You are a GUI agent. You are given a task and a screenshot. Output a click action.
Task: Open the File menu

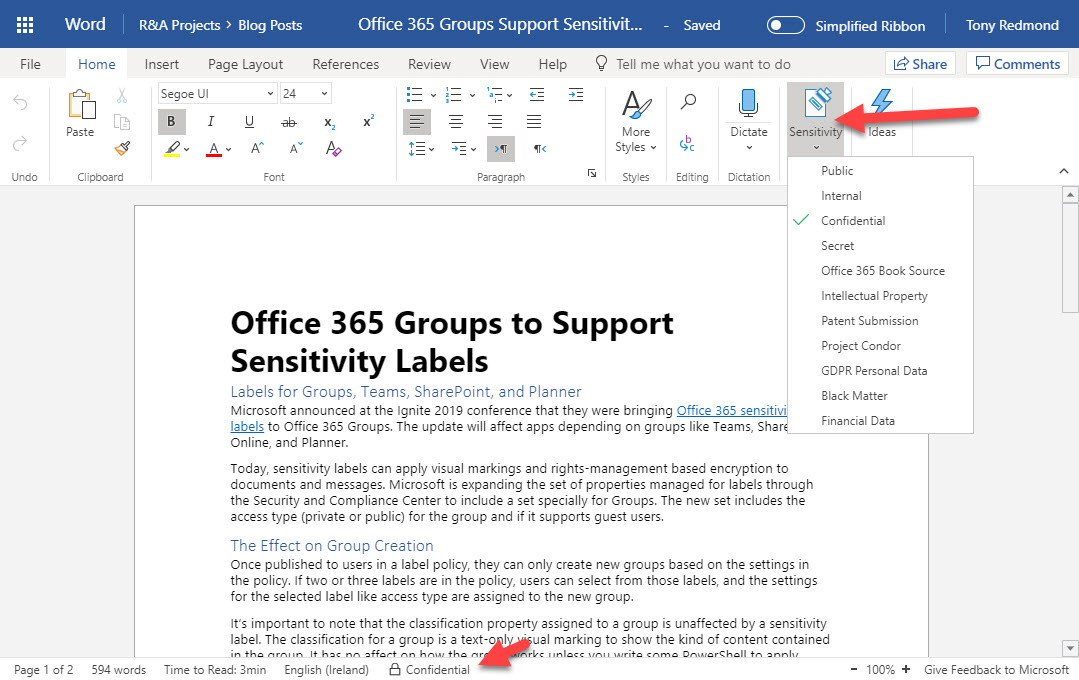pyautogui.click(x=30, y=64)
